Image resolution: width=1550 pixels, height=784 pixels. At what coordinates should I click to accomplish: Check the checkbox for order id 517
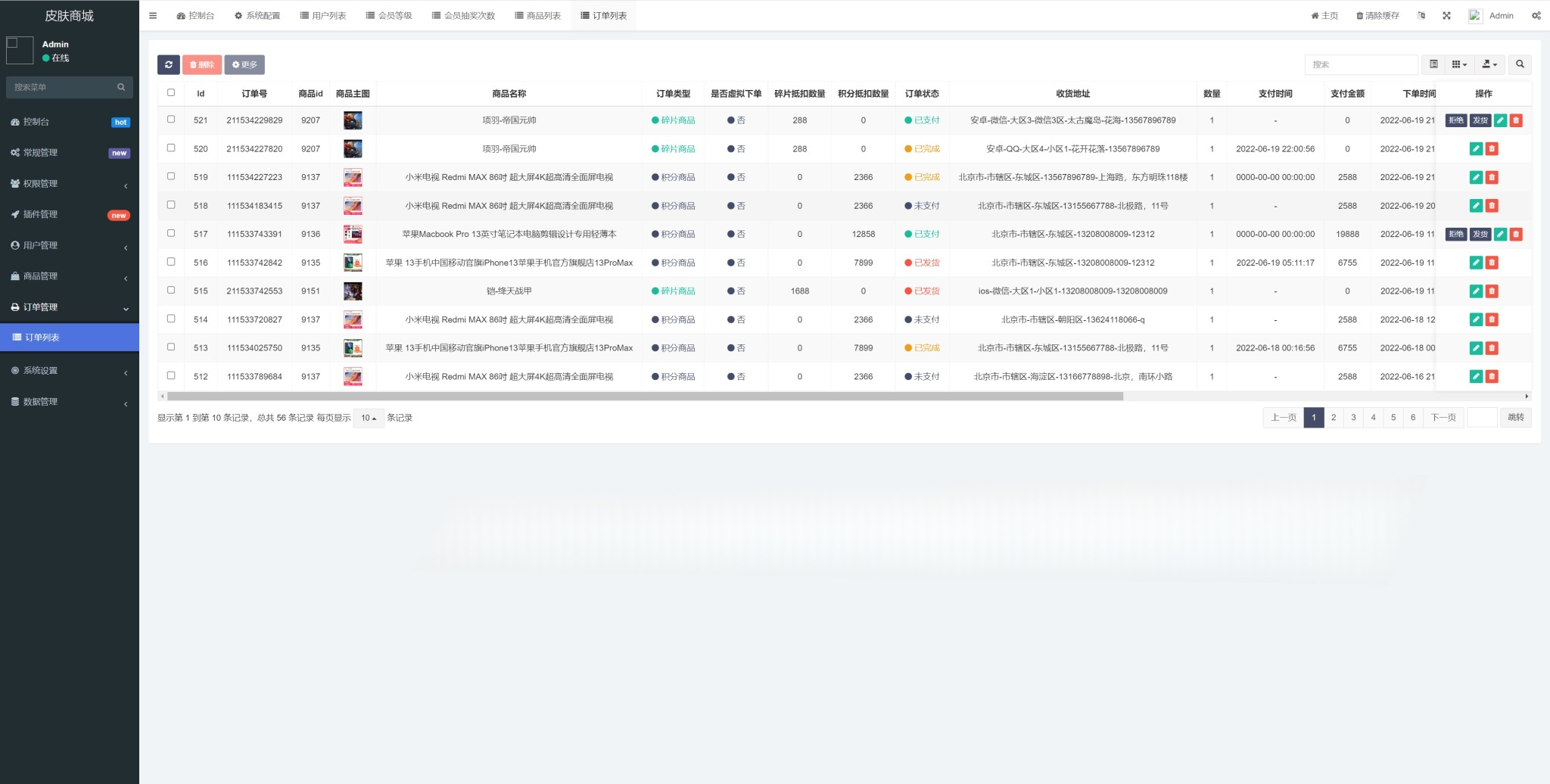172,234
